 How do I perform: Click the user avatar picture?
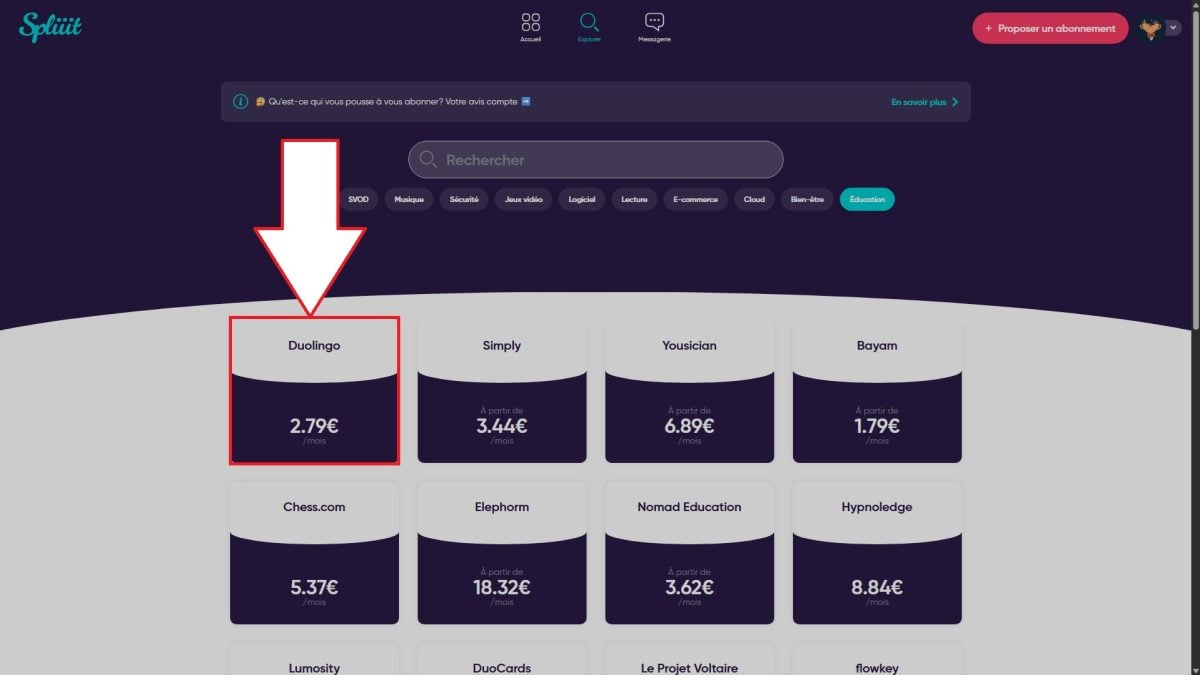(1149, 29)
